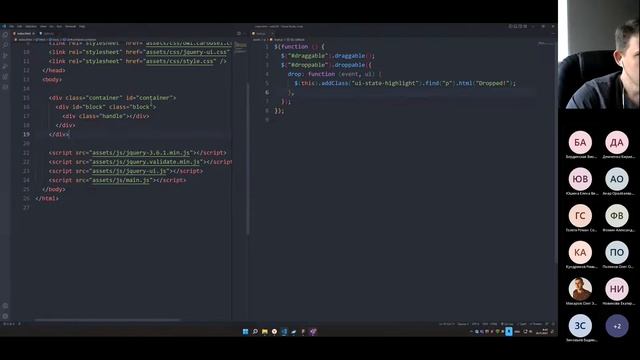Viewport: 640px width, 360px height.
Task: Select participant avatar ЗС
Action: (x=580, y=326)
